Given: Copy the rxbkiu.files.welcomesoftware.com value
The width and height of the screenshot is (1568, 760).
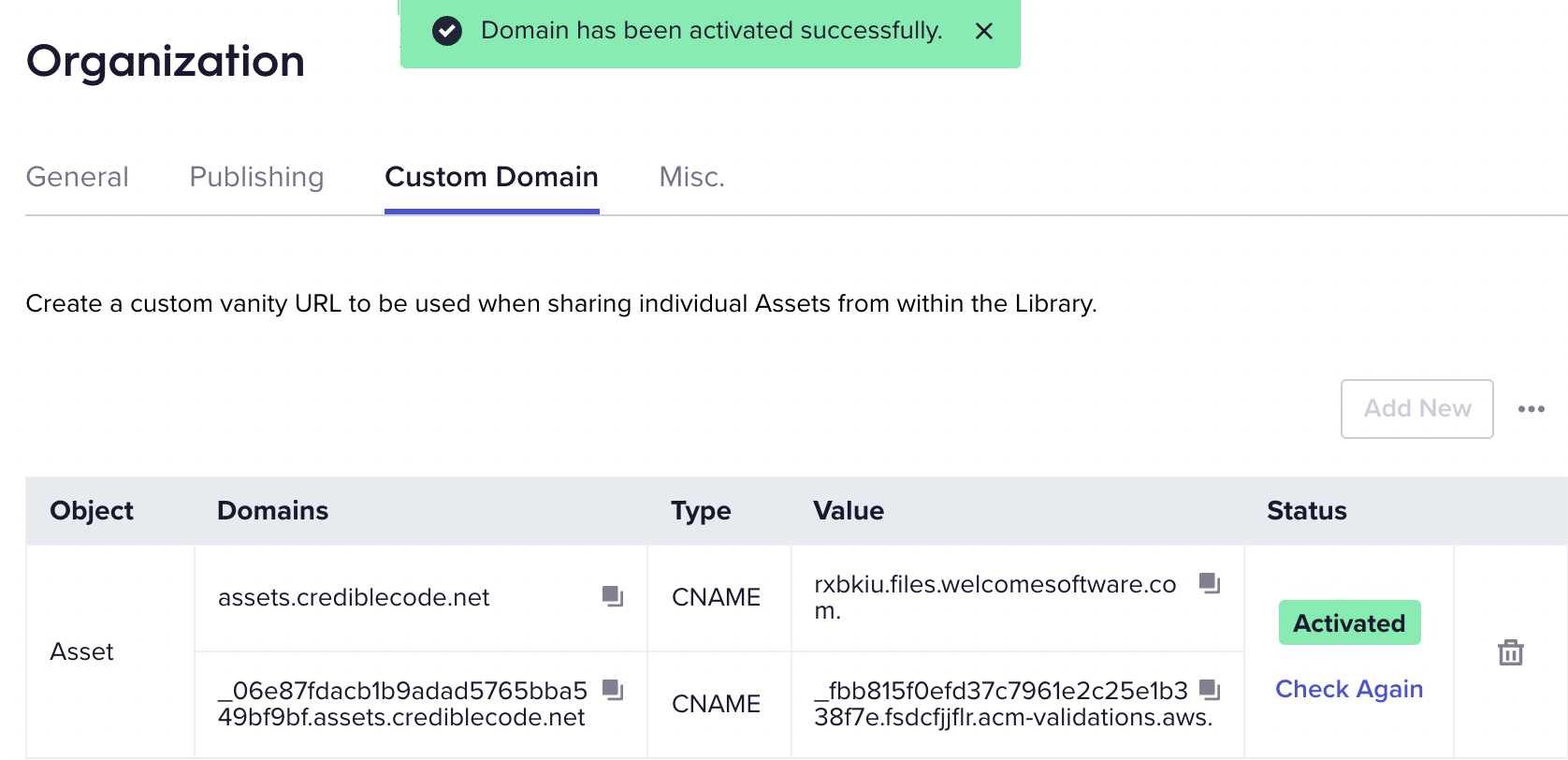Looking at the screenshot, I should 1210,583.
